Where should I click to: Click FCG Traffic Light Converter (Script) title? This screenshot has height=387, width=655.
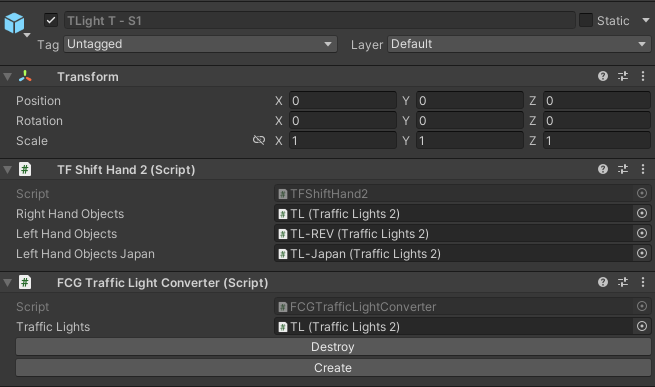pyautogui.click(x=162, y=283)
